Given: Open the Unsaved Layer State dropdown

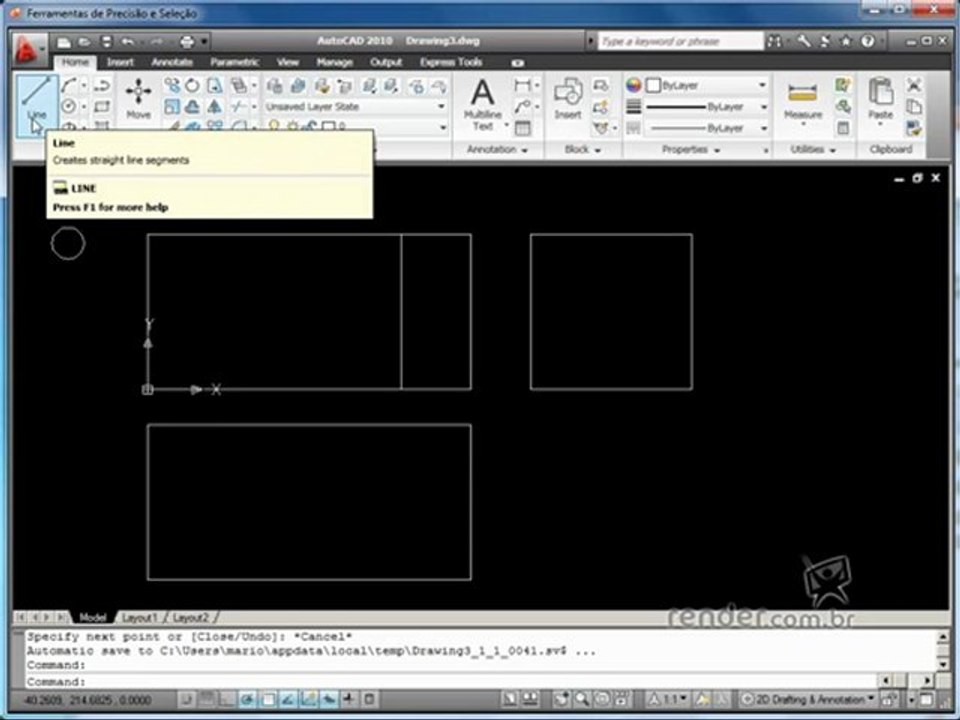Looking at the screenshot, I should pos(355,107).
